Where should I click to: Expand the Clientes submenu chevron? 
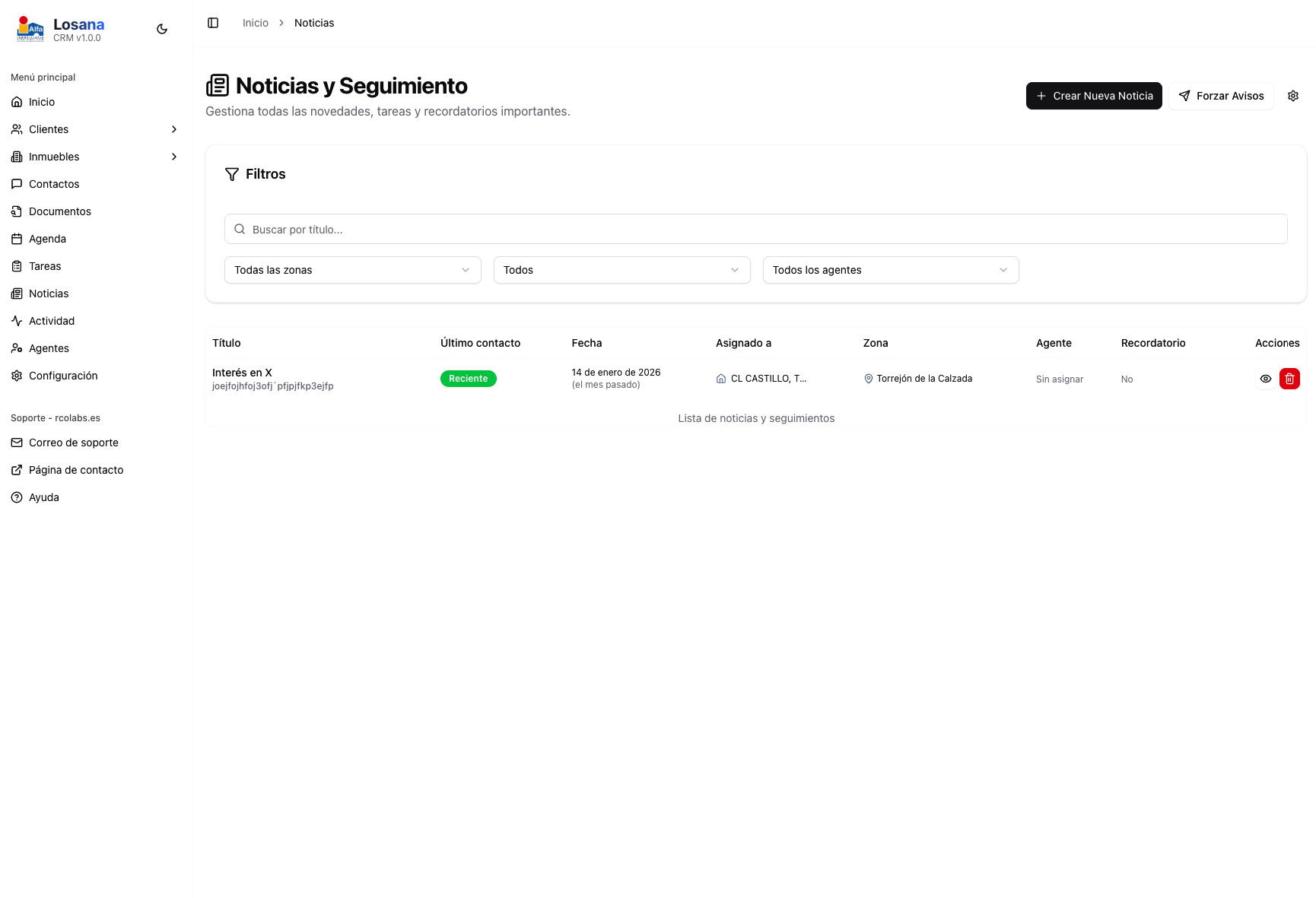click(174, 129)
